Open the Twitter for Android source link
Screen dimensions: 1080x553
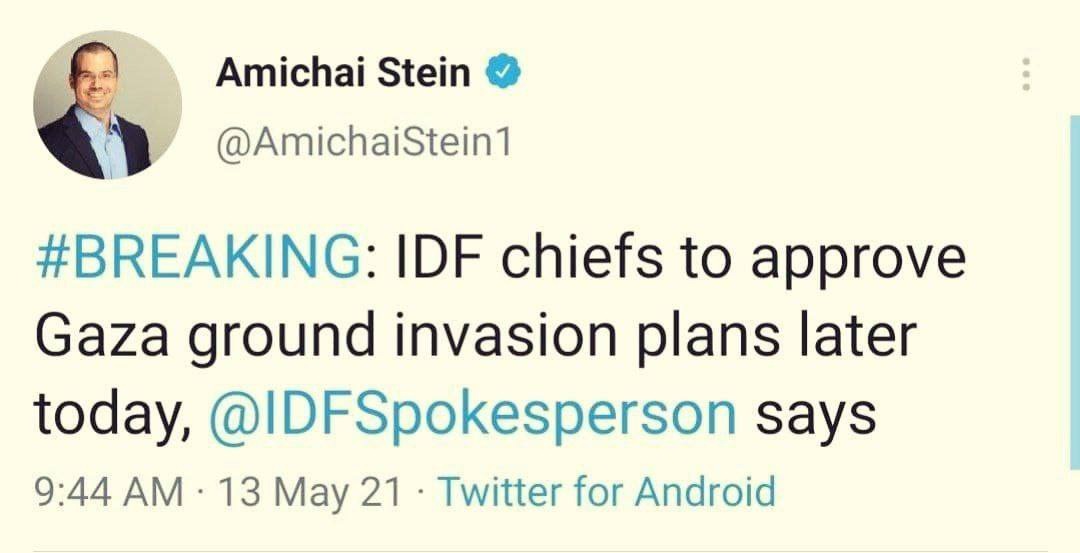tap(607, 492)
